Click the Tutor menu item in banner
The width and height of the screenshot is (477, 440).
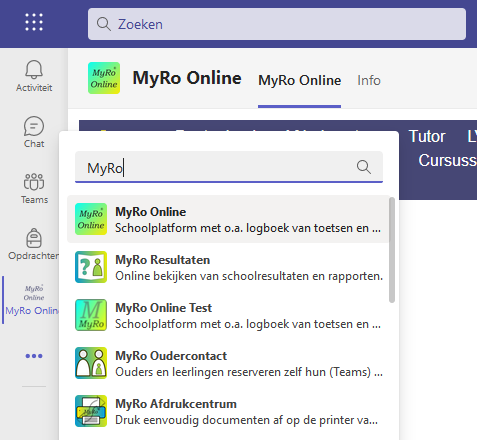pyautogui.click(x=427, y=136)
